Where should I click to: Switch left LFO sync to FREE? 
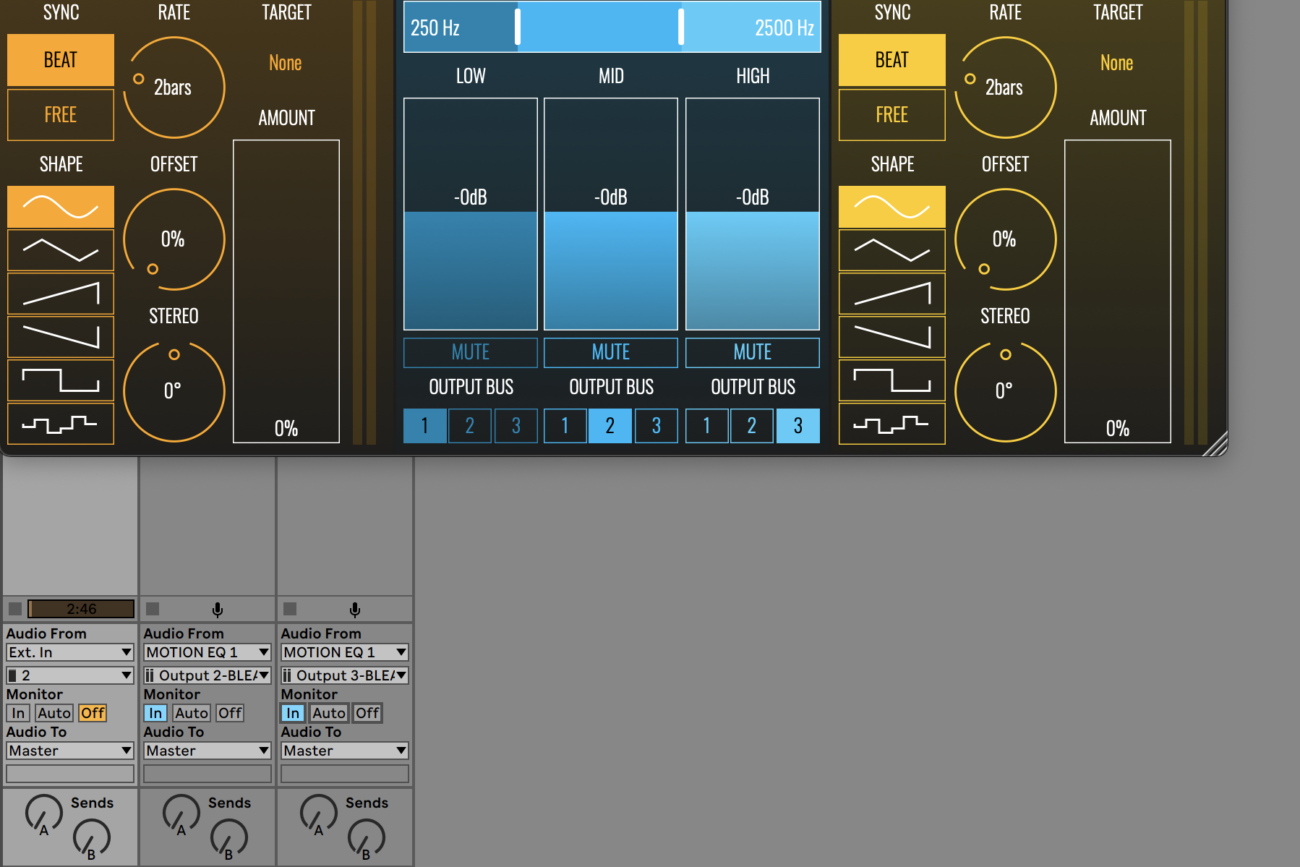60,115
